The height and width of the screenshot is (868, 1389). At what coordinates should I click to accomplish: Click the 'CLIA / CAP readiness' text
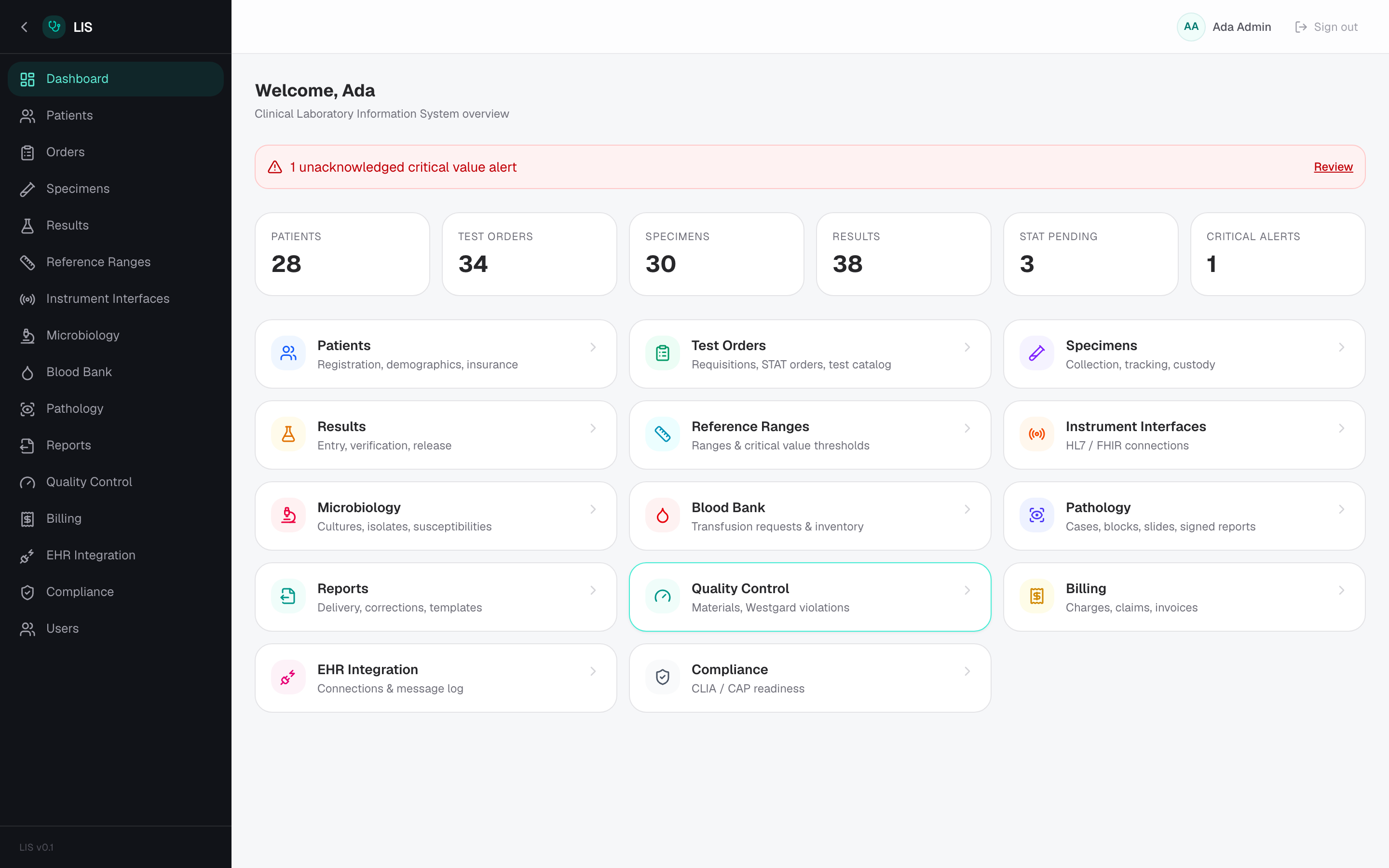click(747, 688)
